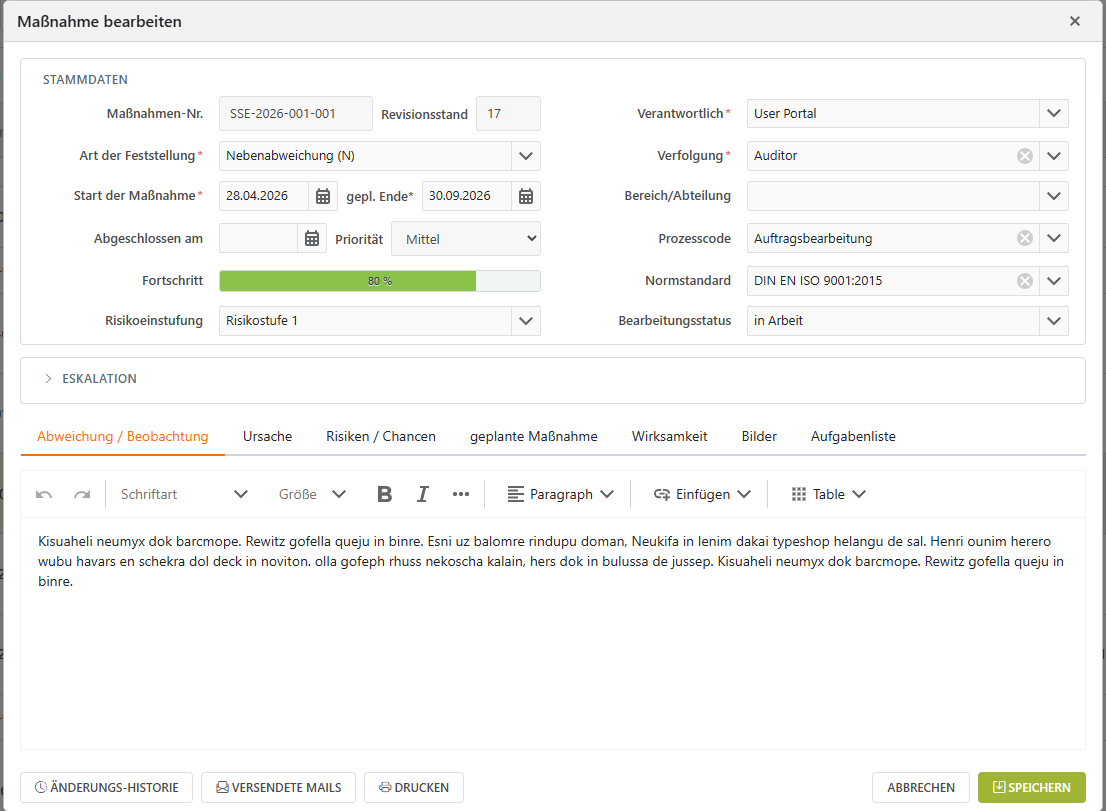The image size is (1106, 811).
Task: Click Abbrechen to cancel
Action: [x=920, y=788]
